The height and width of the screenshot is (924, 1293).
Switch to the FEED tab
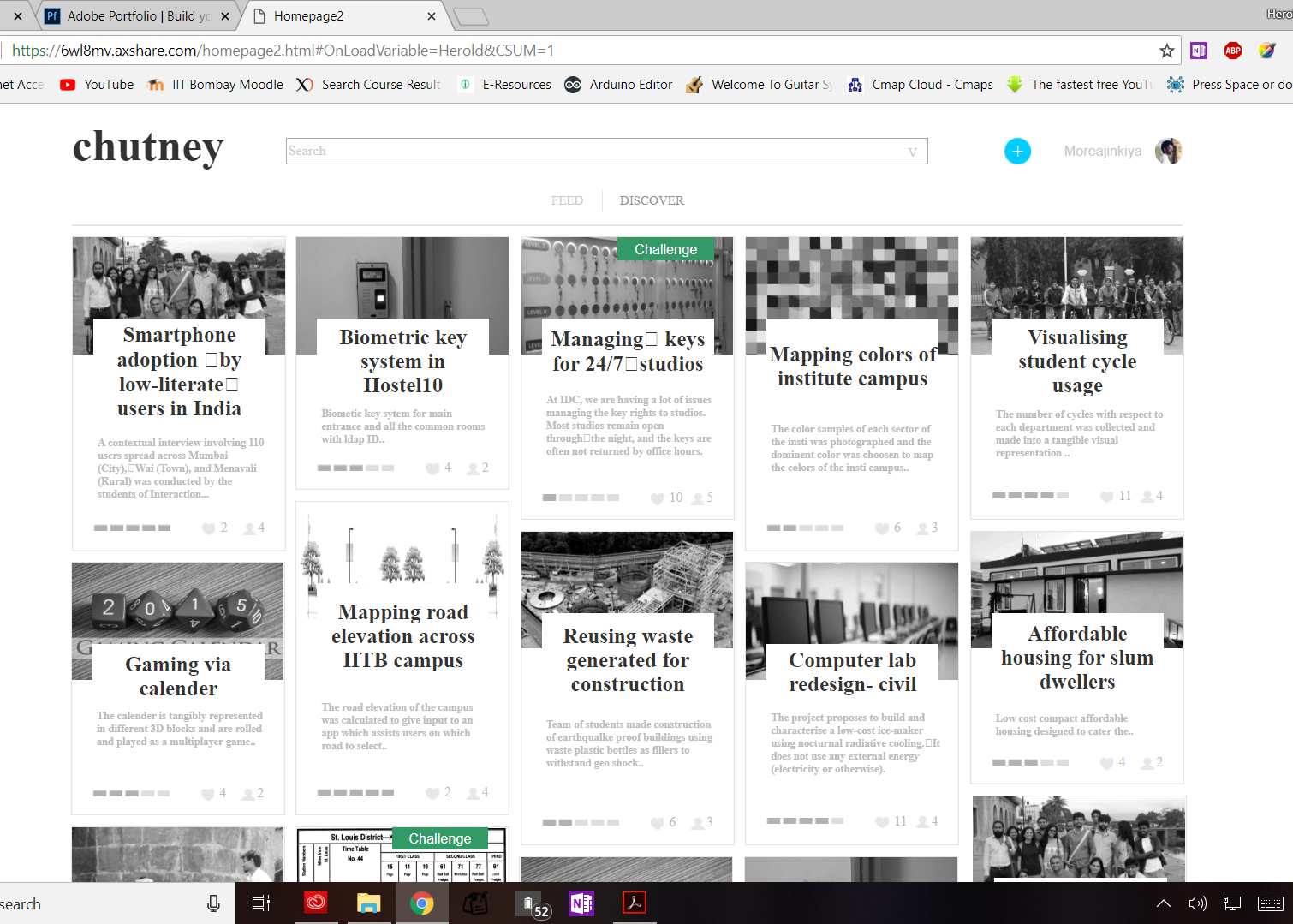(567, 200)
